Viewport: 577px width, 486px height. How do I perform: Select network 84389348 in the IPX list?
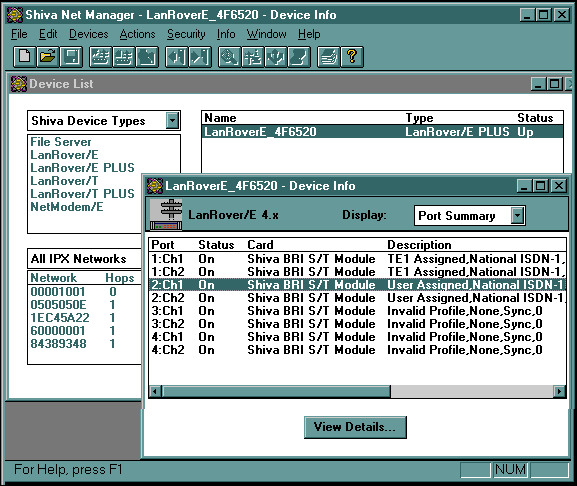[84, 344]
